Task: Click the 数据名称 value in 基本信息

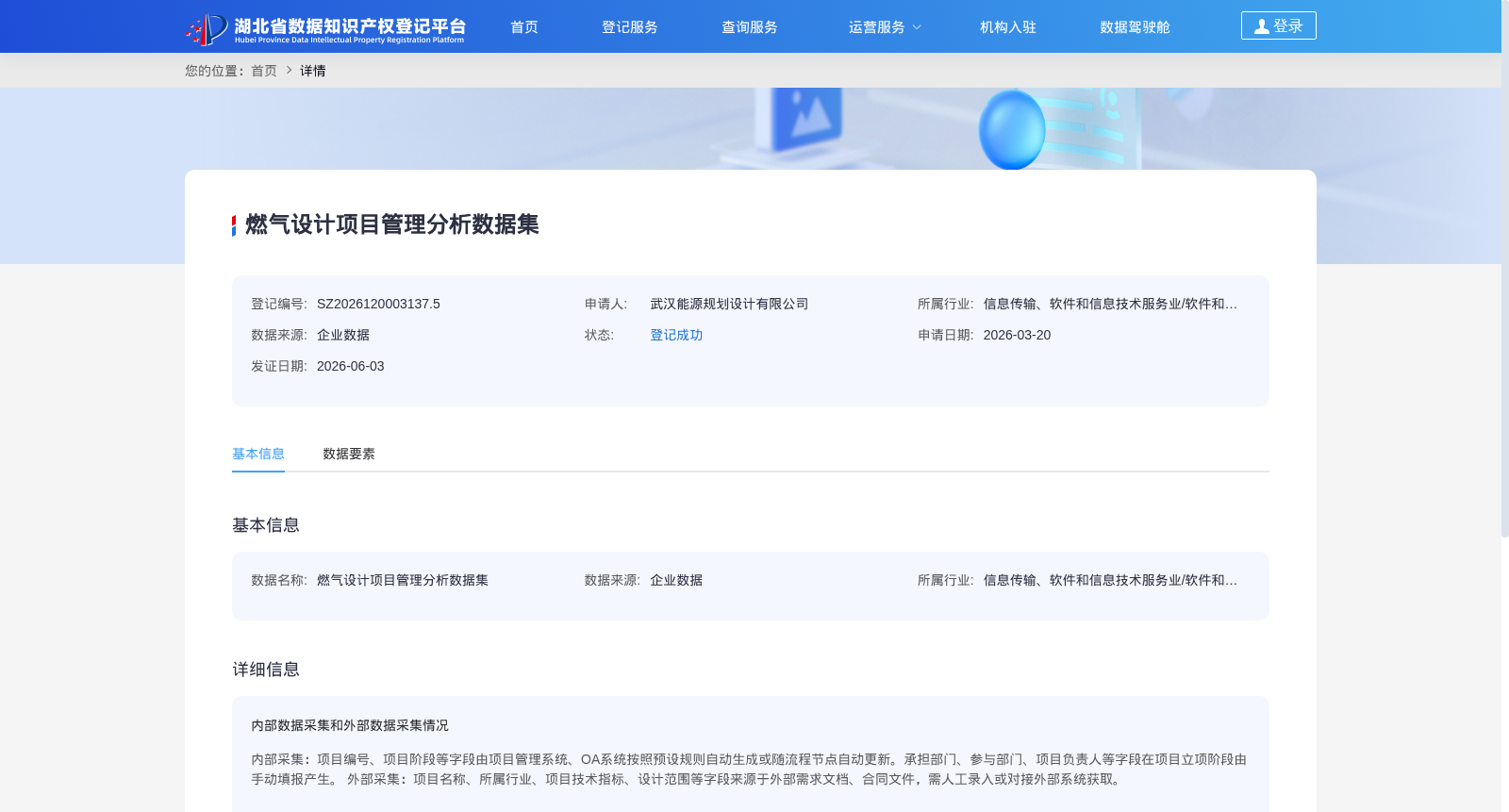Action: click(403, 580)
